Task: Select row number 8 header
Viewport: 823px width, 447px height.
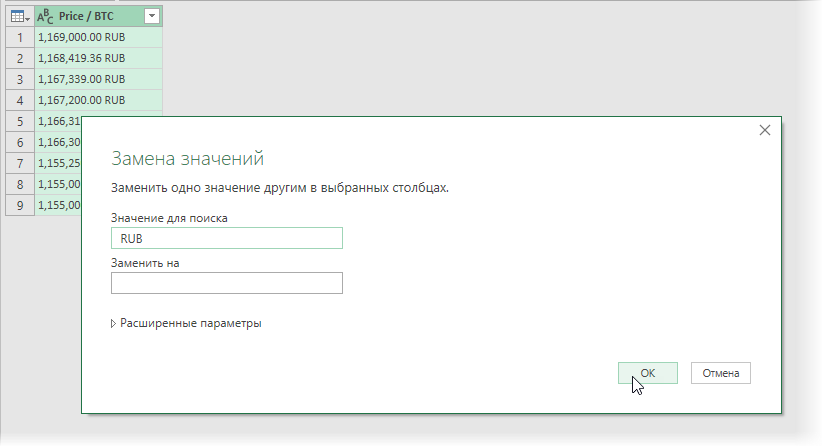Action: point(20,184)
